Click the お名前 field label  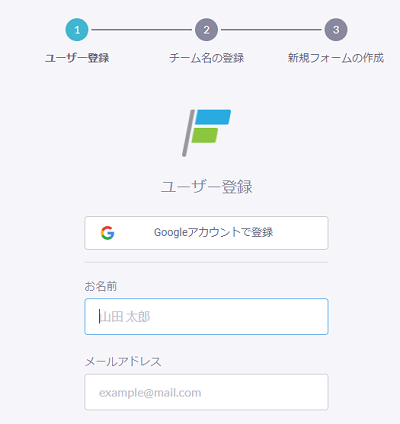pyautogui.click(x=101, y=286)
